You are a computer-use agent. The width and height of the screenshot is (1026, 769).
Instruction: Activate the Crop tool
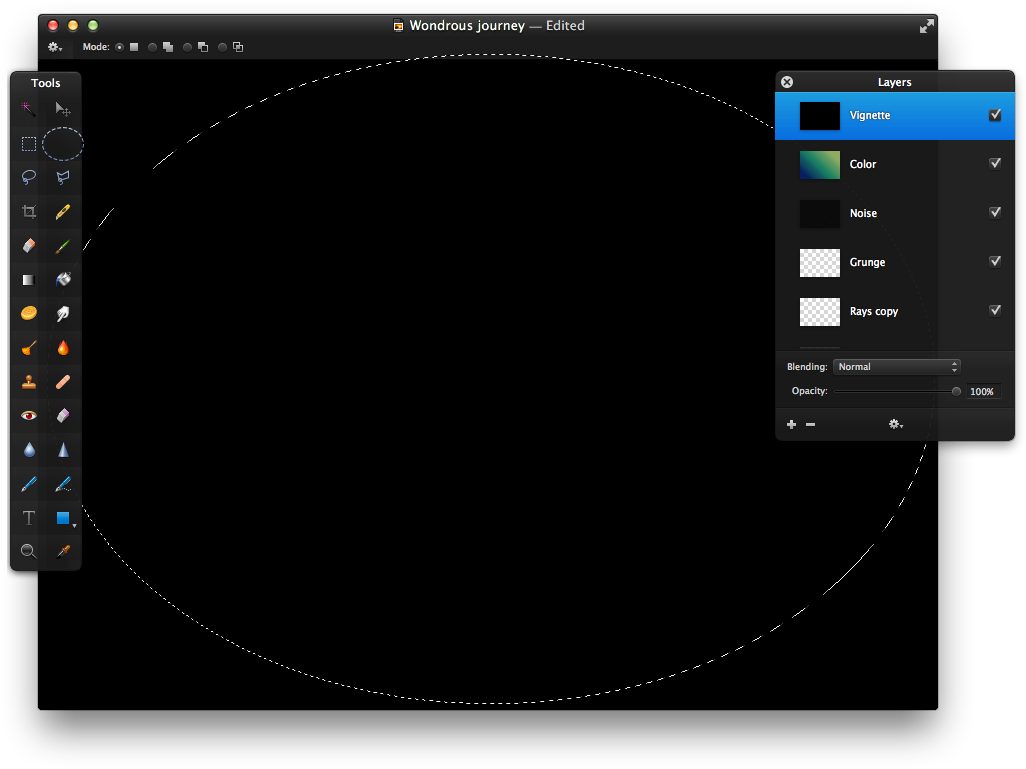pyautogui.click(x=28, y=211)
